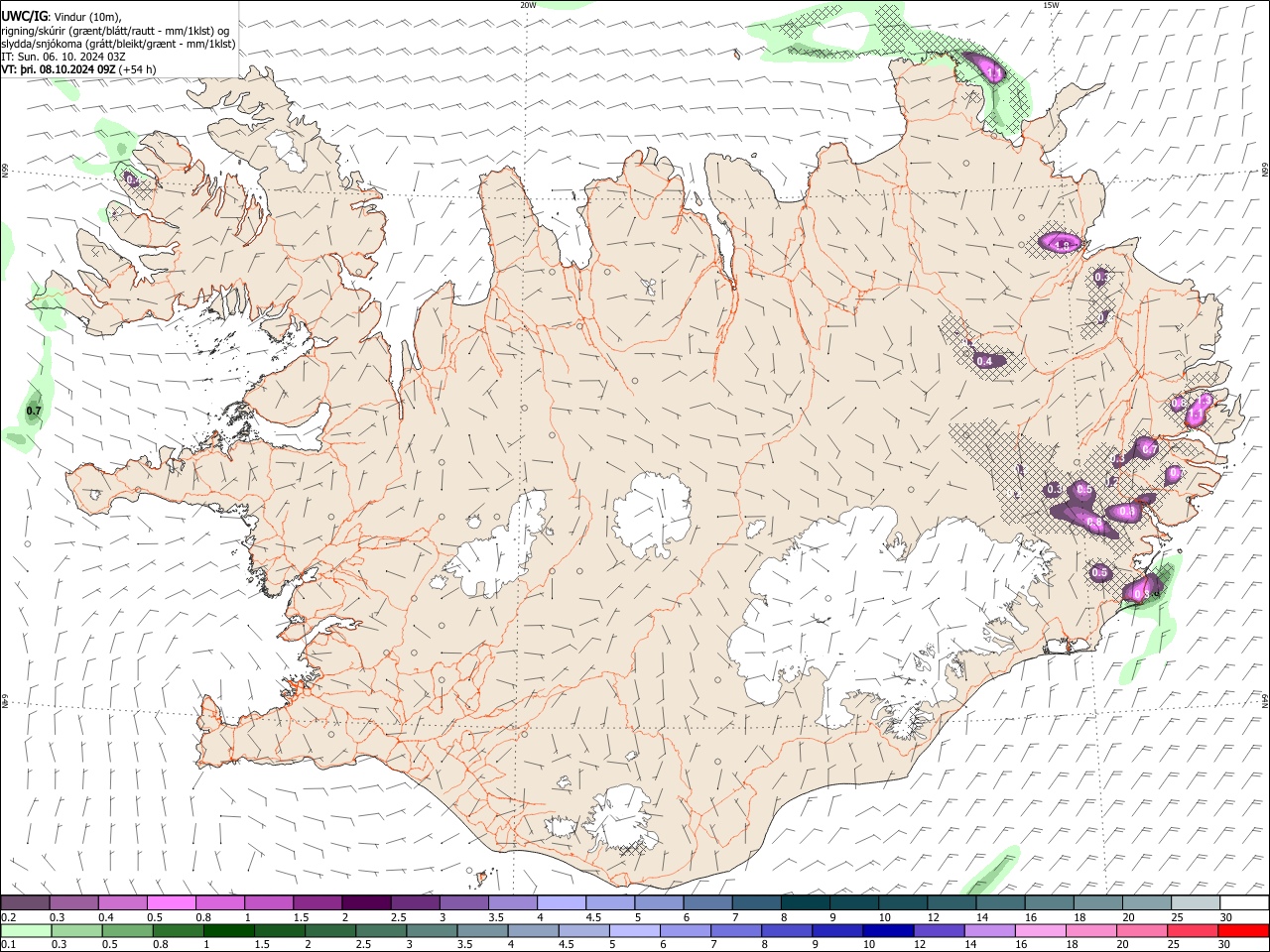This screenshot has height=952, width=1270.
Task: Click upper legend swatch between 3 and 3.5
Action: (464, 902)
